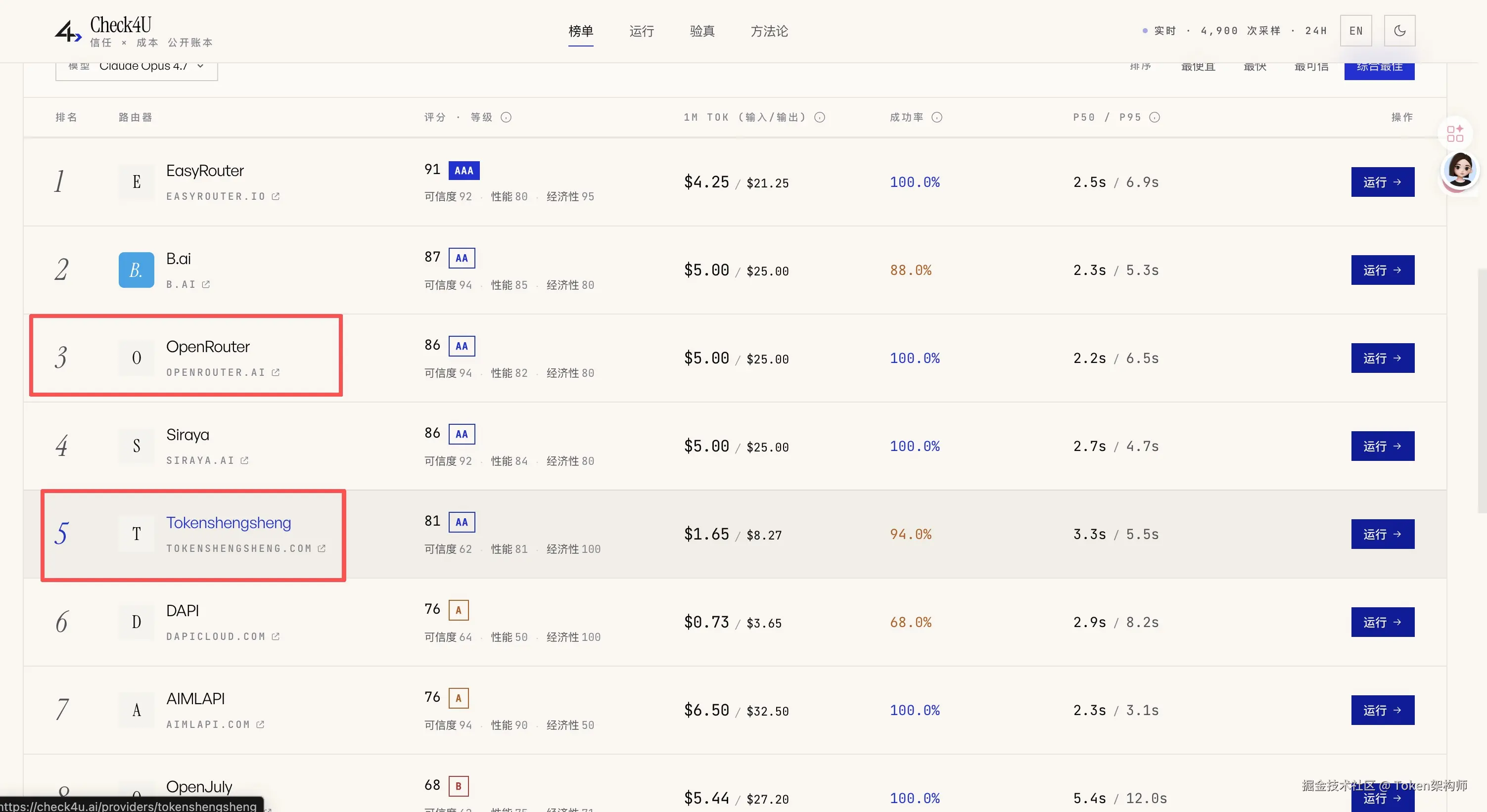The image size is (1487, 812).
Task: Open AIMLAPI external link icon
Action: (260, 724)
